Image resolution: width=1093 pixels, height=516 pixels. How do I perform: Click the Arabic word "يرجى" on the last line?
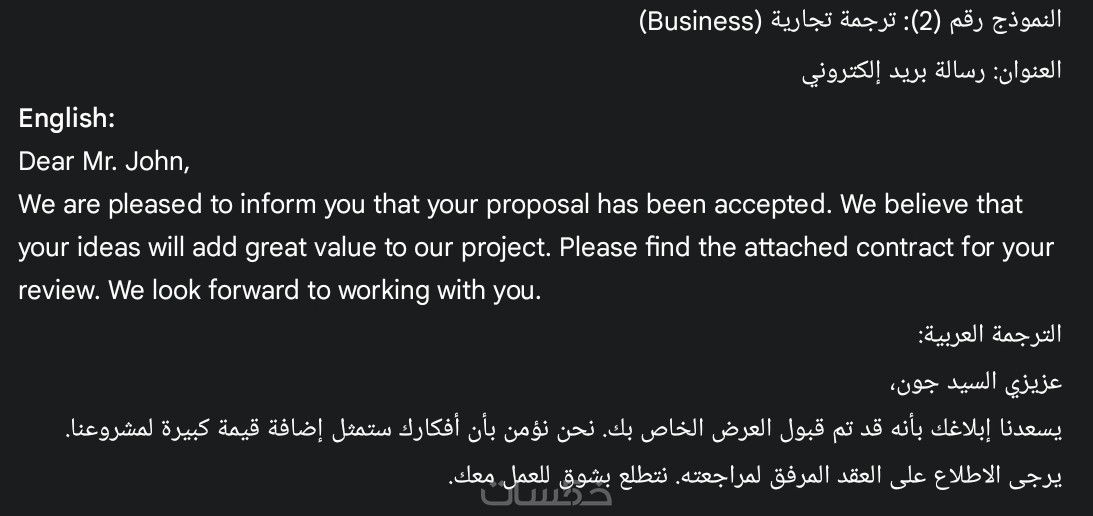click(1038, 476)
